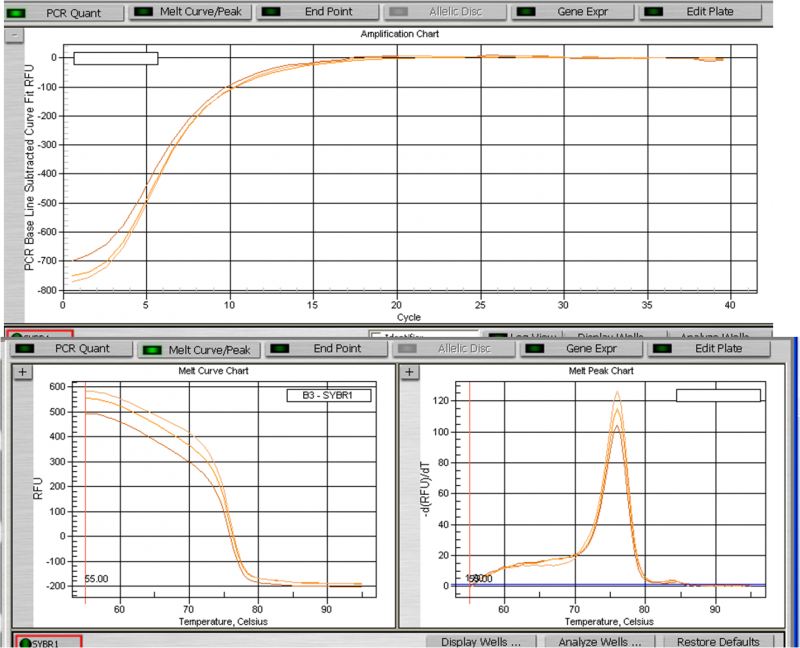Open Edit Plate tab in upper window

pyautogui.click(x=701, y=12)
